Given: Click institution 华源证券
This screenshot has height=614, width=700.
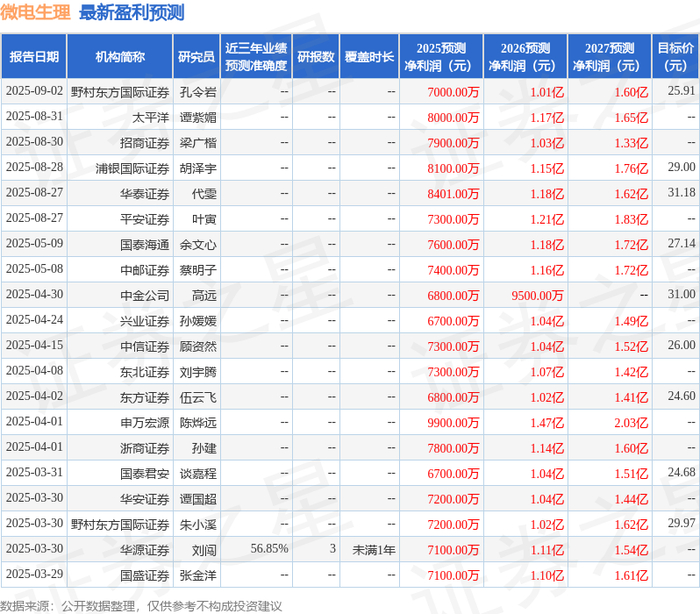Looking at the screenshot, I should point(144,551).
